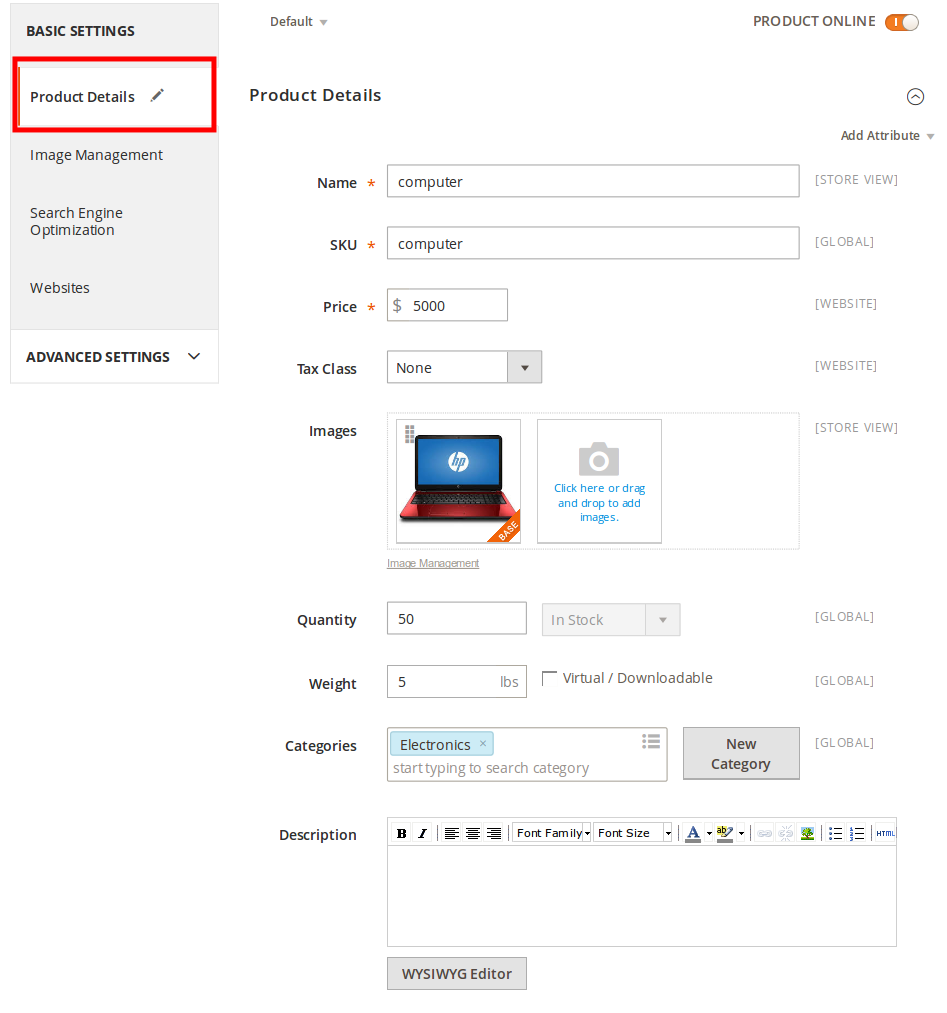
Task: Open the Font Family dropdown
Action: coord(552,833)
